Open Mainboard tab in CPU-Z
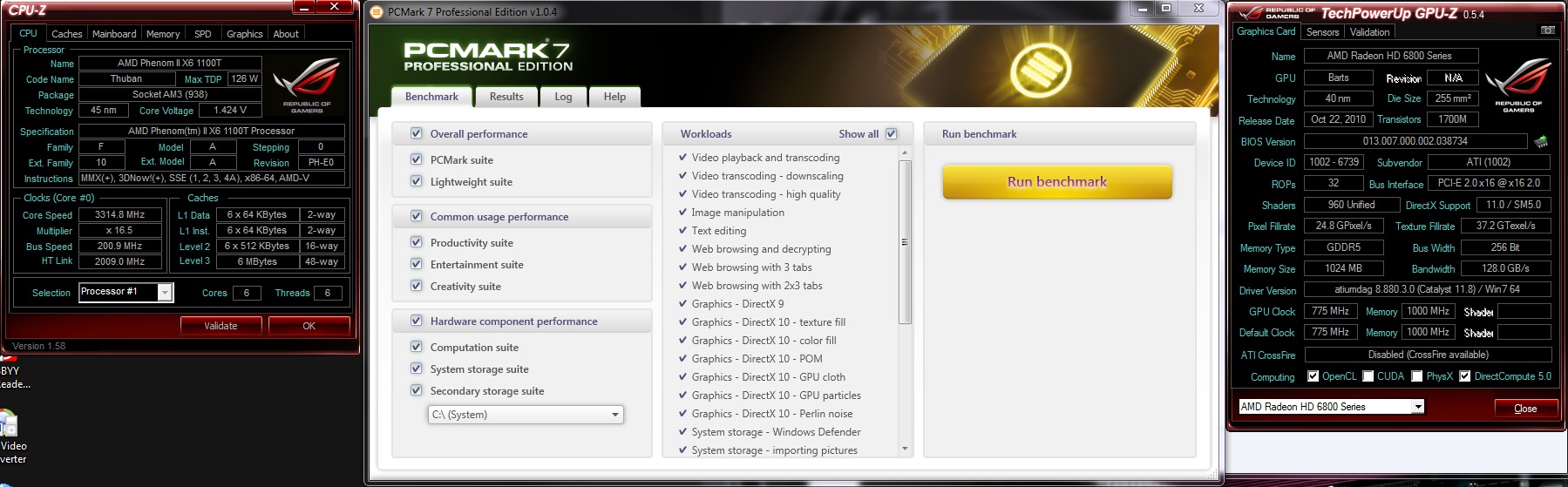Screen dimensions: 1568x487 coord(114,34)
